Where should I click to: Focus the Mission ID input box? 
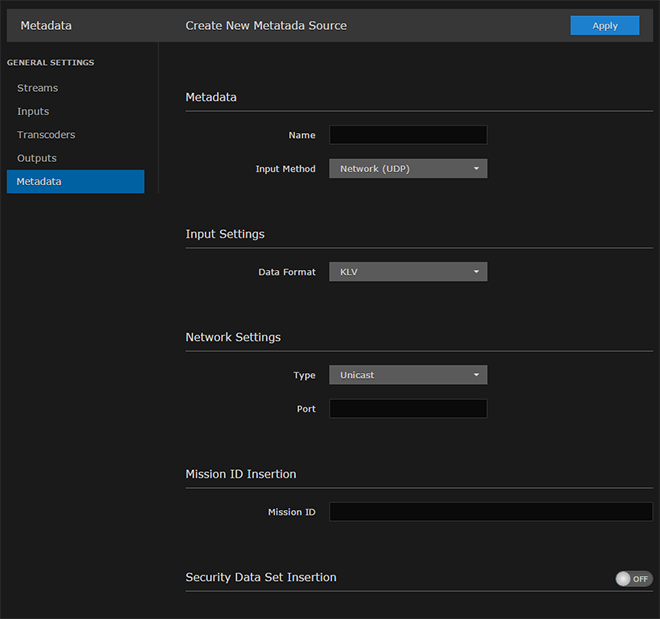pyautogui.click(x=490, y=512)
